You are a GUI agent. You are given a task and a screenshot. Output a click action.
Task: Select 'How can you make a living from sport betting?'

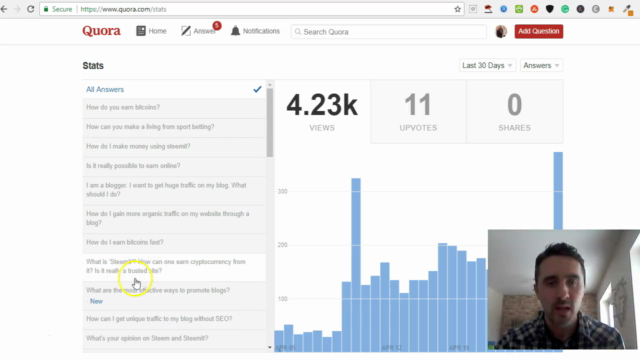[174, 127]
